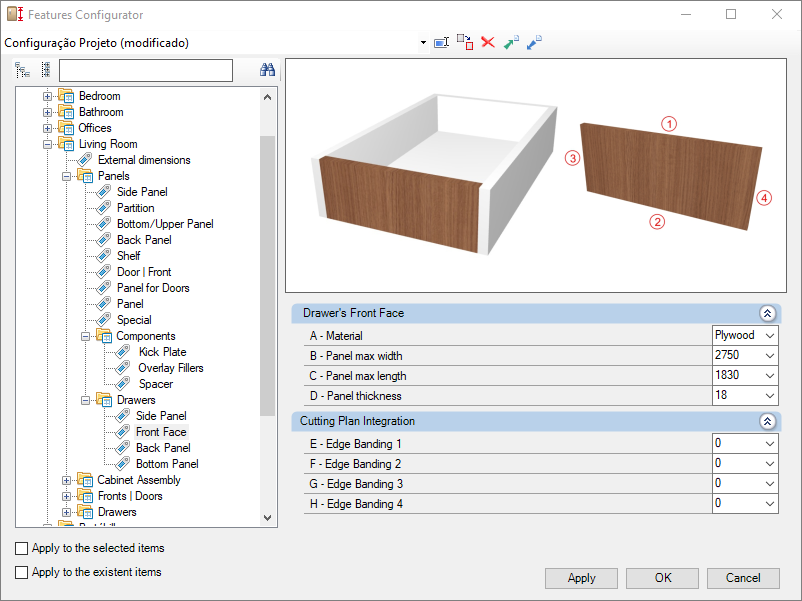
Task: Click the tree scrollbar up arrow
Action: click(268, 97)
